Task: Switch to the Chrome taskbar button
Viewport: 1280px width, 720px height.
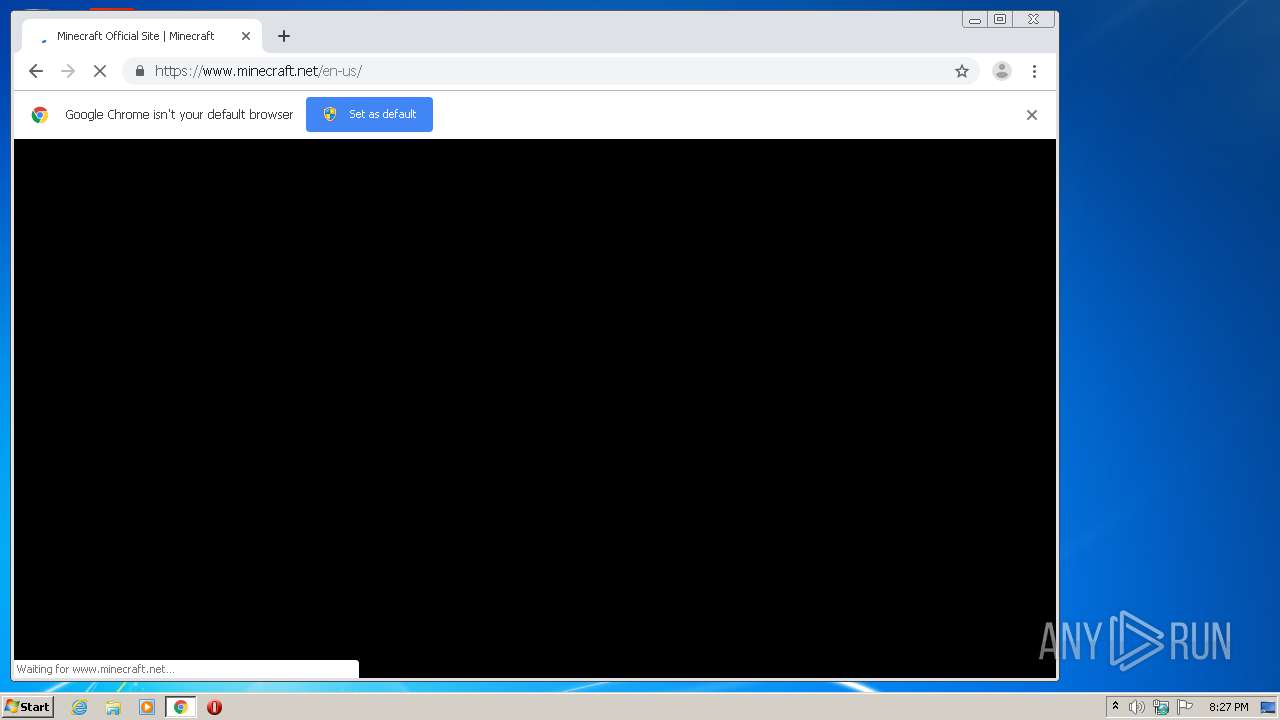Action: coord(181,707)
